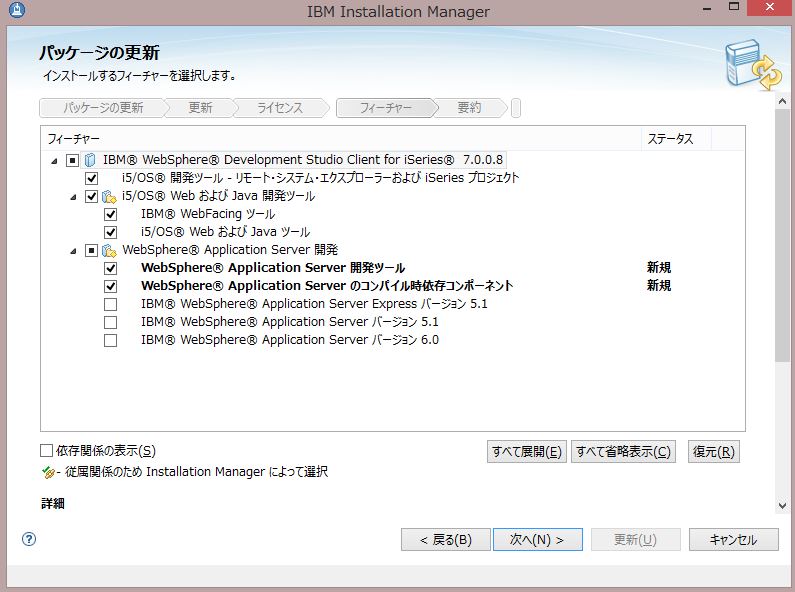Click the package icon for WebSphere Development Studio Client
The width and height of the screenshot is (795, 592).
[x=90, y=160]
